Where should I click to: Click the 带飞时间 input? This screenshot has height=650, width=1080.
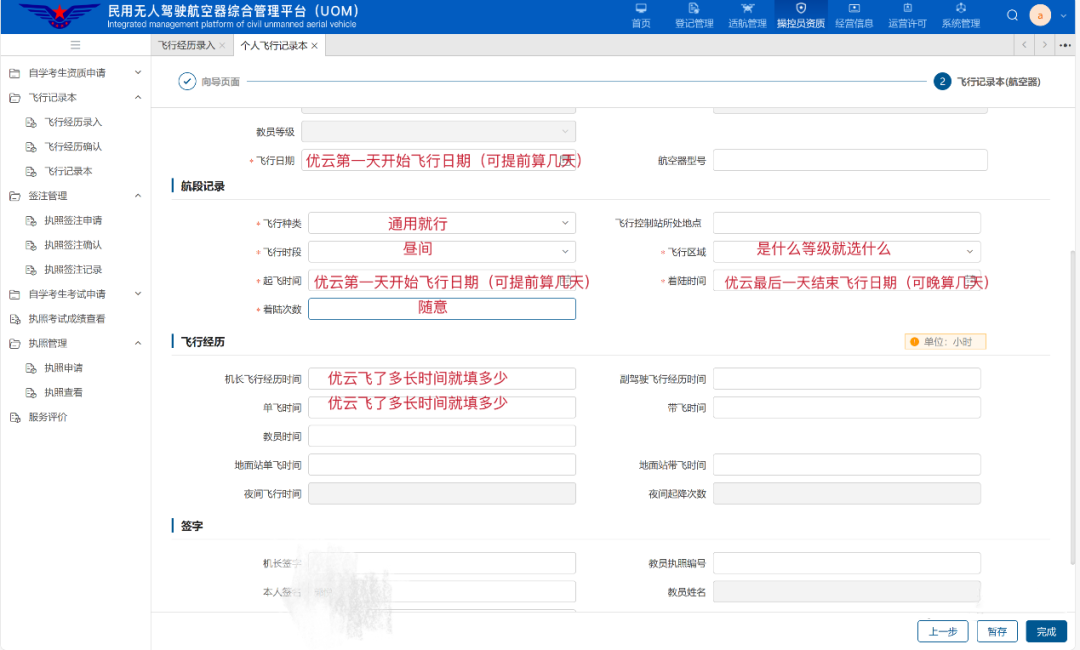[847, 408]
